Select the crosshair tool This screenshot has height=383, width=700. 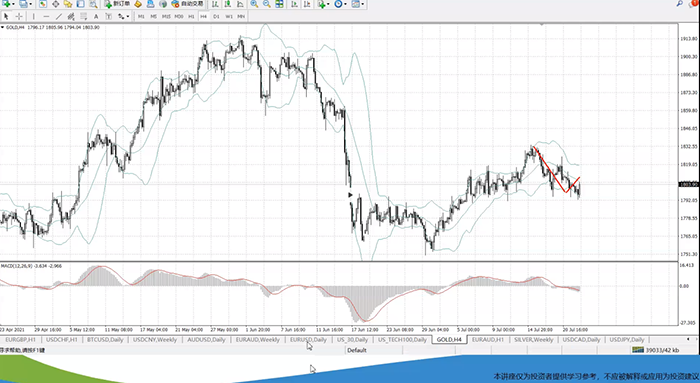pyautogui.click(x=19, y=17)
